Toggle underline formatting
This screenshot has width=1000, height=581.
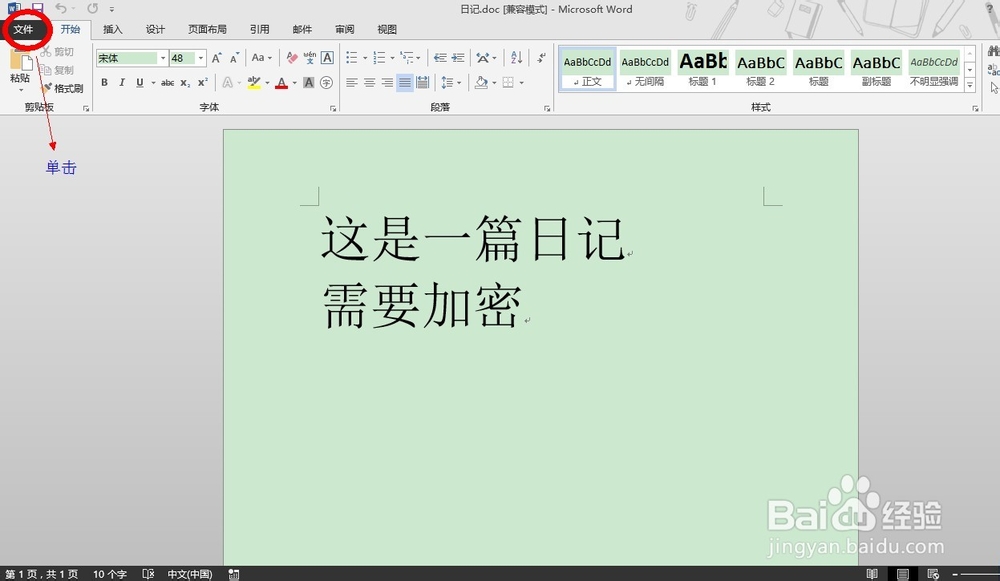coord(140,82)
